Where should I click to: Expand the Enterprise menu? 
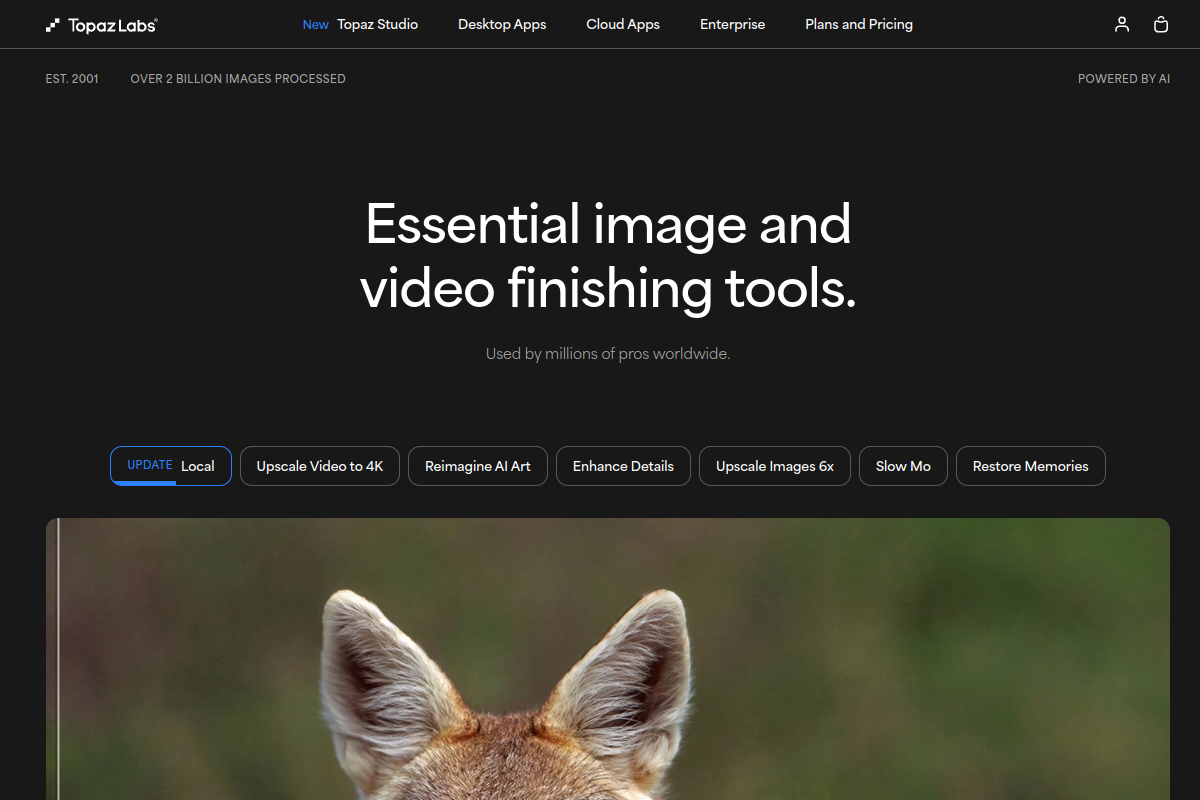click(732, 24)
